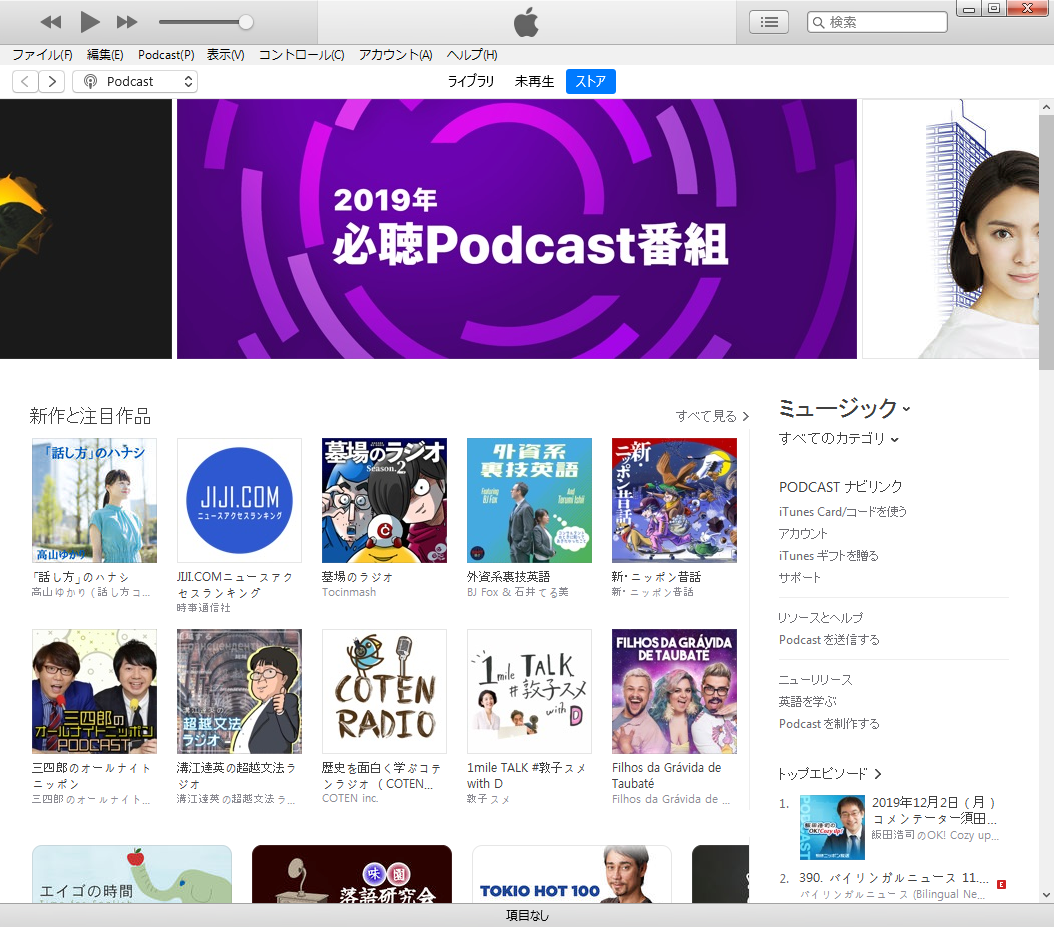1054x927 pixels.
Task: Click iTunes ギフトを贈る link
Action: [x=829, y=556]
